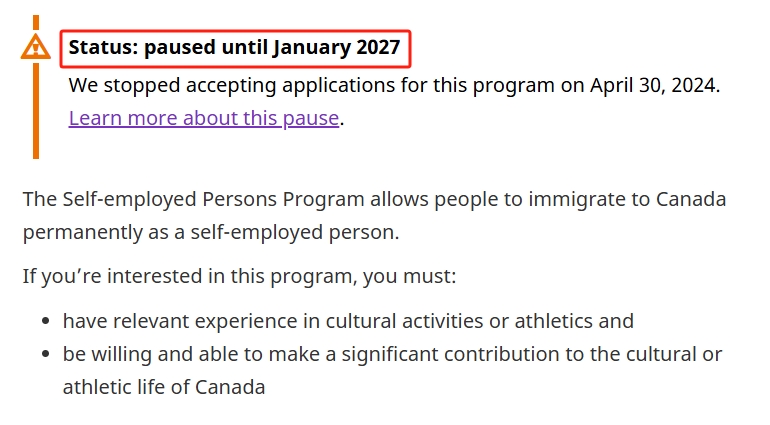The height and width of the screenshot is (425, 770).
Task: Click the line 'permanently as a self-employed person.'
Action: click(211, 232)
